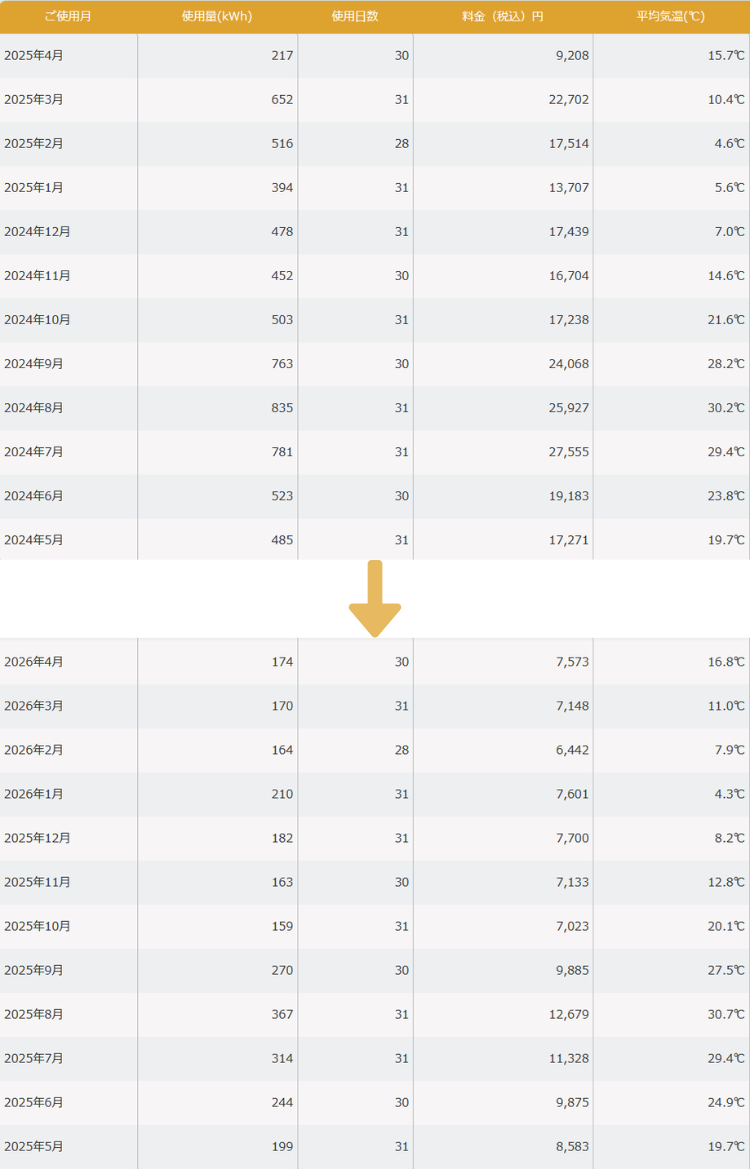Select the 2025年3月 row

(375, 99)
